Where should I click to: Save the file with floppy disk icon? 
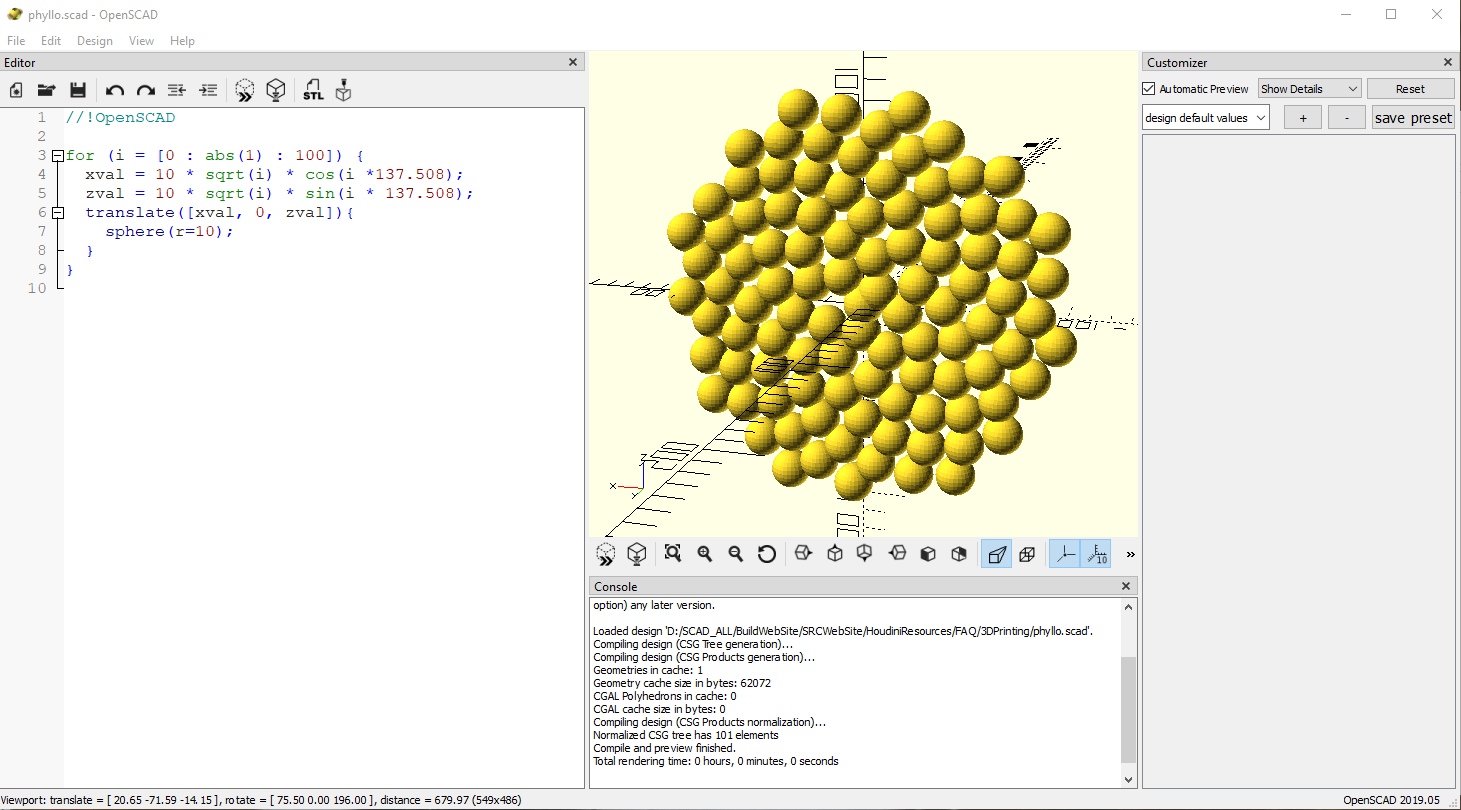coord(77,90)
